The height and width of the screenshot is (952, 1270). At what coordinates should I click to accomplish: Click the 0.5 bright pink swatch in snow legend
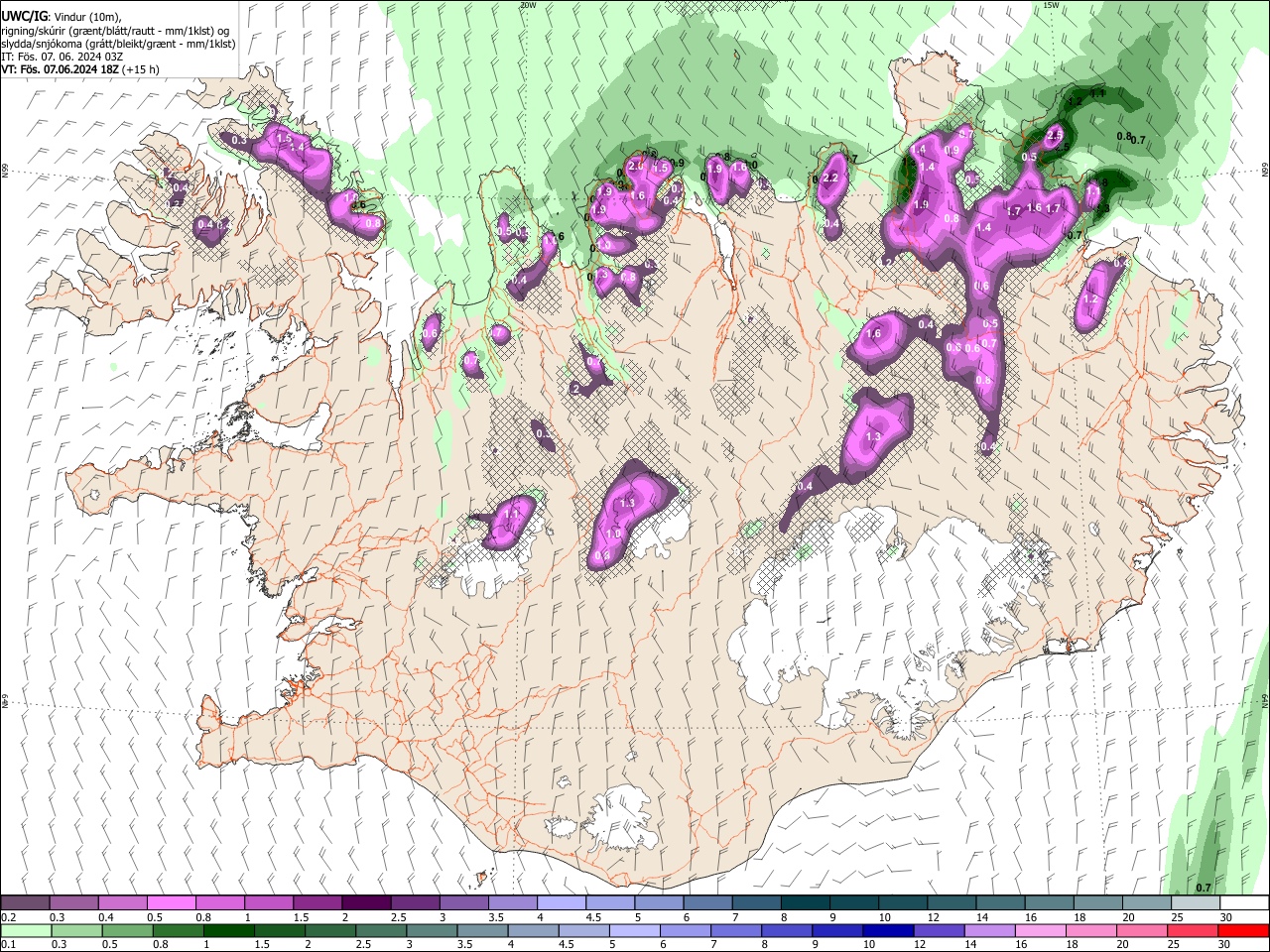[x=171, y=902]
